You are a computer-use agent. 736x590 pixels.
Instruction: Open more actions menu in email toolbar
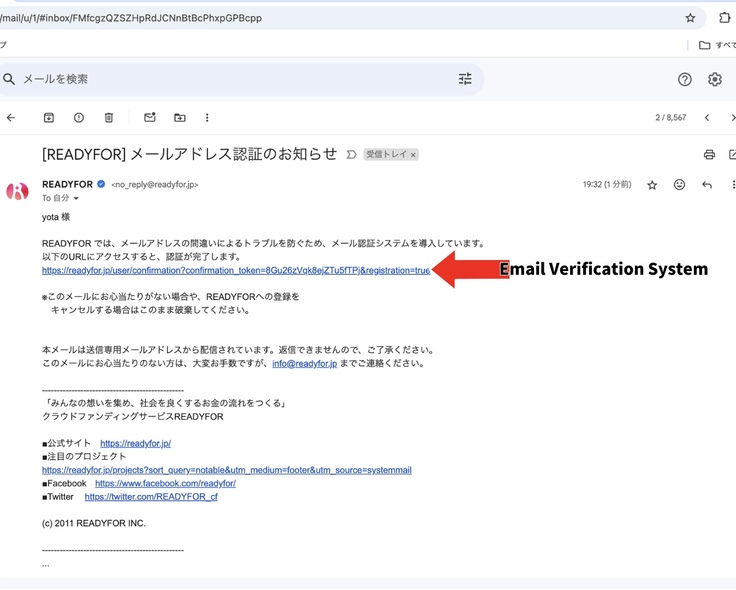[x=207, y=118]
